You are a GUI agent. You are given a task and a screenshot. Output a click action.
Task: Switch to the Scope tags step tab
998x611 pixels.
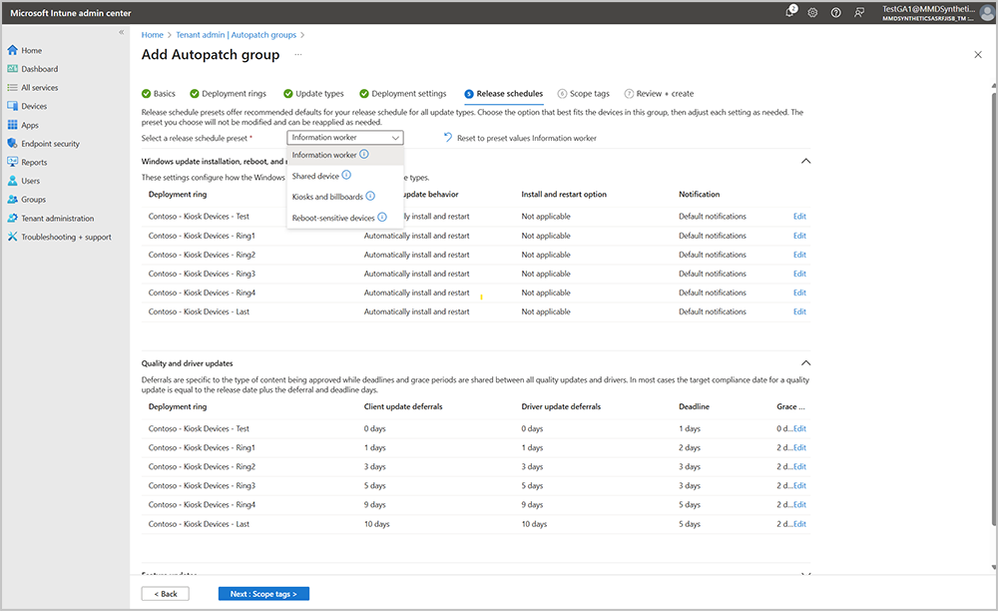584,94
